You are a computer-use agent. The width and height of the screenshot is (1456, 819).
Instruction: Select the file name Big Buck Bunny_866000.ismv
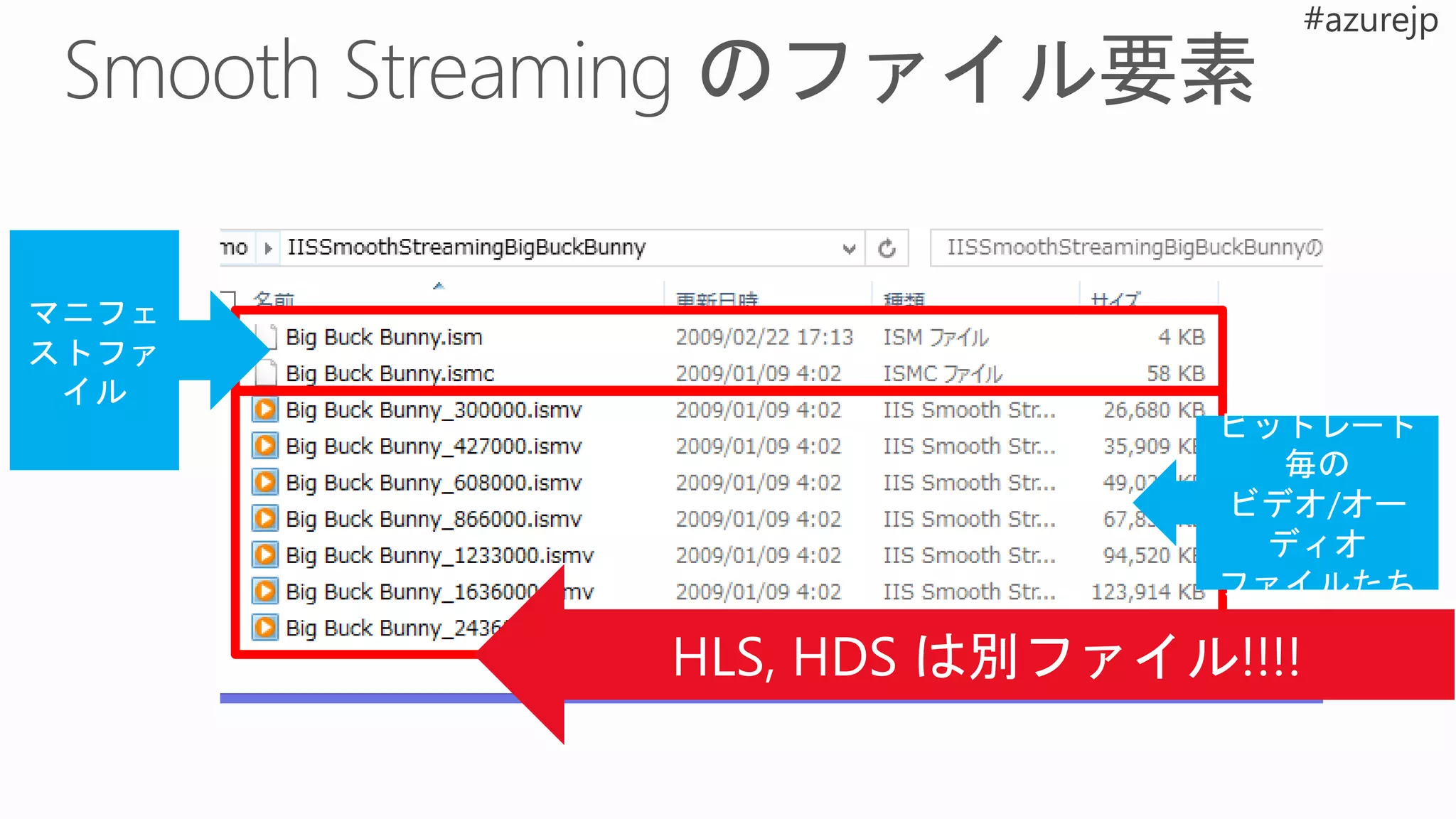tap(434, 519)
